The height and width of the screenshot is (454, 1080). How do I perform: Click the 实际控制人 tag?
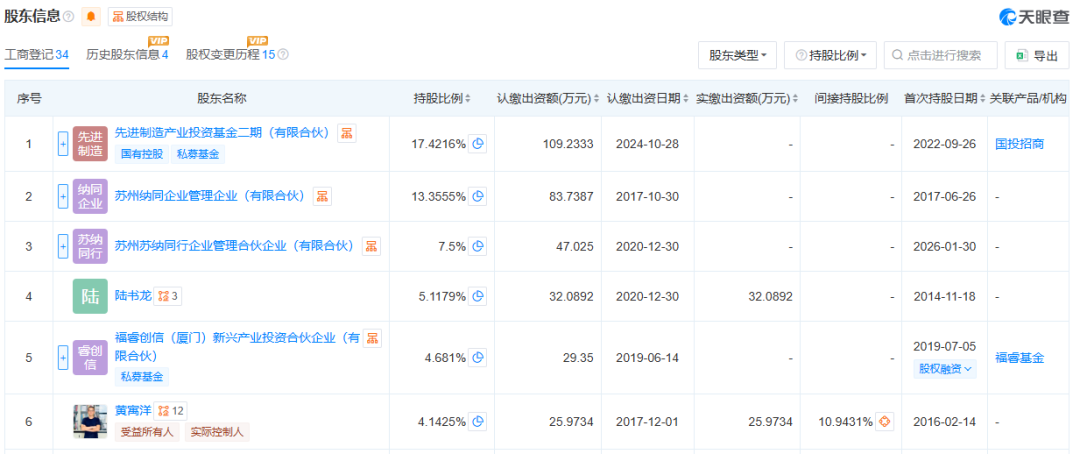[217, 432]
